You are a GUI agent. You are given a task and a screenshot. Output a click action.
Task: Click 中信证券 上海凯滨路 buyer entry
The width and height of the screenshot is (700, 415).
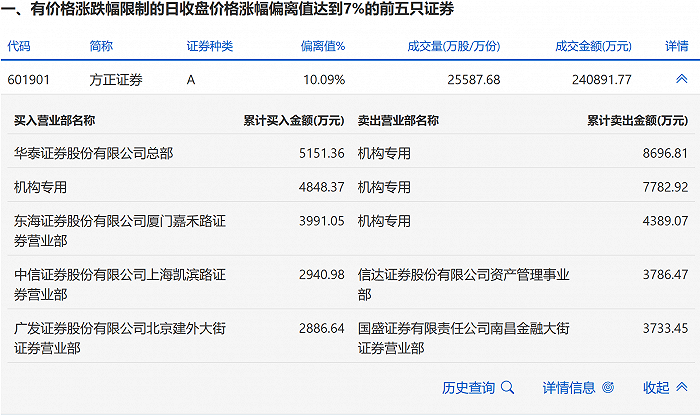[120, 284]
